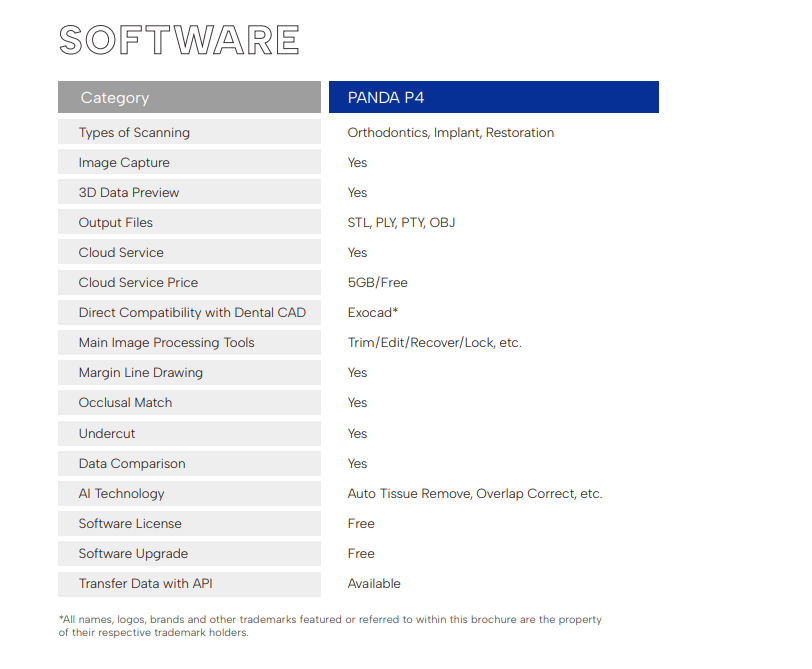Select the PANDA P4 column header

point(494,97)
